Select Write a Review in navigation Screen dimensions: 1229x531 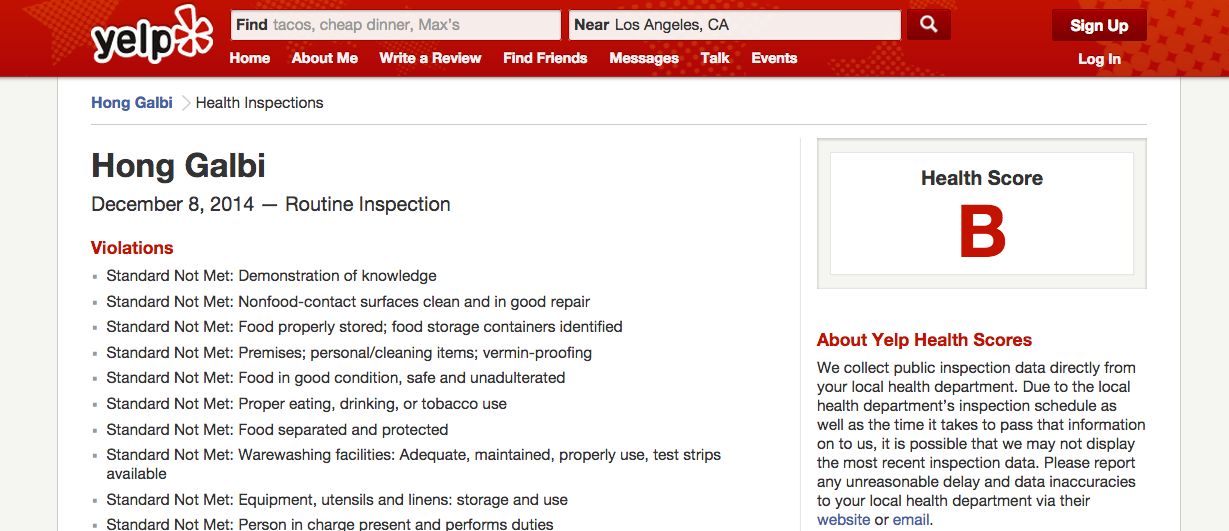(x=430, y=58)
